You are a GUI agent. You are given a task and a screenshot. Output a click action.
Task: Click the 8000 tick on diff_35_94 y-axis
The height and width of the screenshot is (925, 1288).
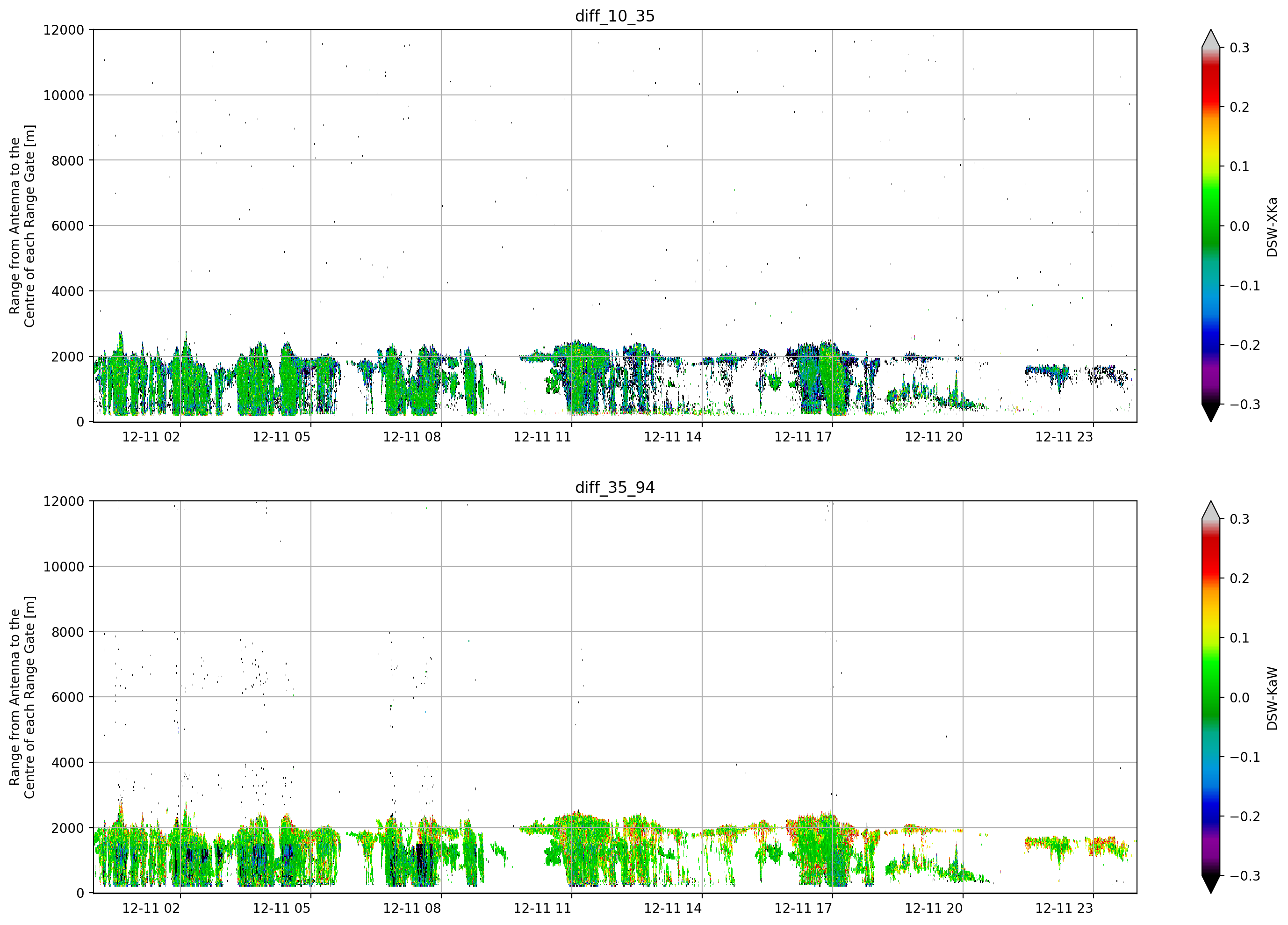point(68,632)
